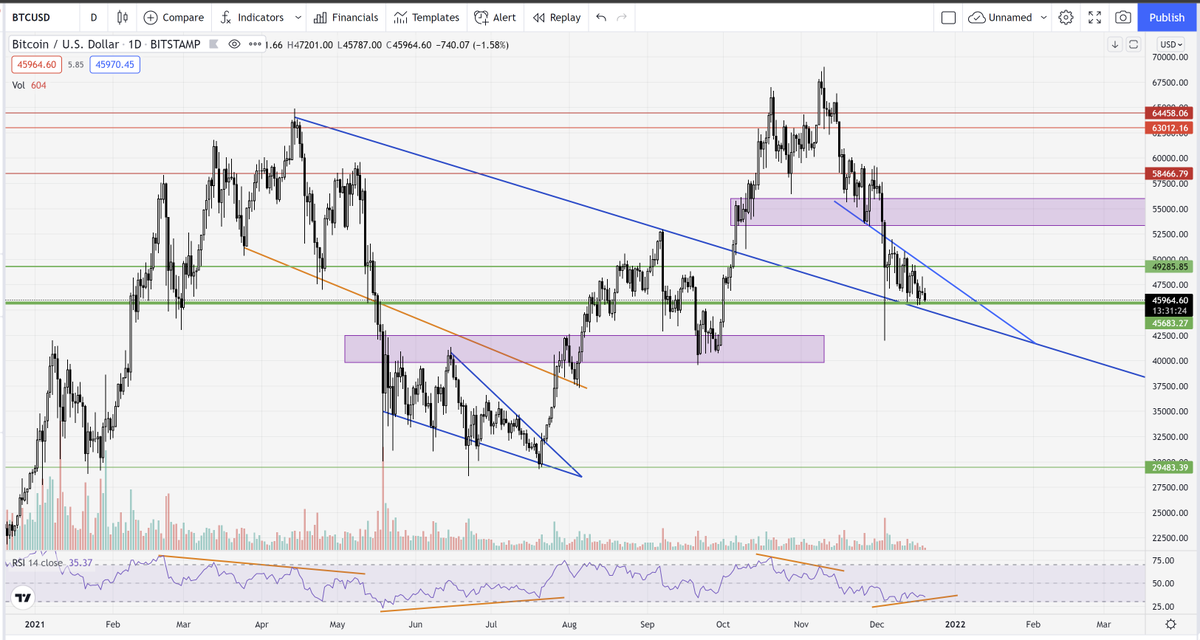The width and height of the screenshot is (1200, 640).
Task: Click the 45683.27 green price label
Action: (1169, 323)
